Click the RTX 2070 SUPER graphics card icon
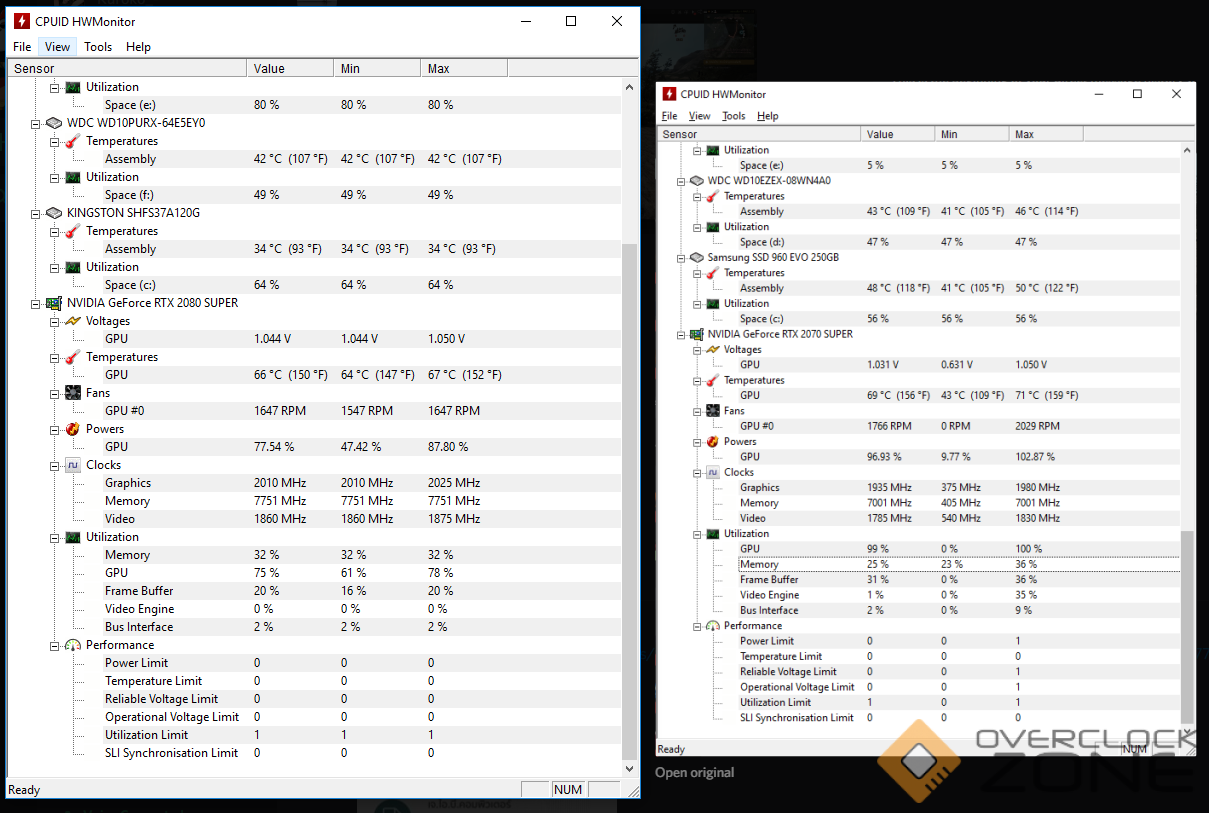Image resolution: width=1209 pixels, height=813 pixels. tap(696, 334)
